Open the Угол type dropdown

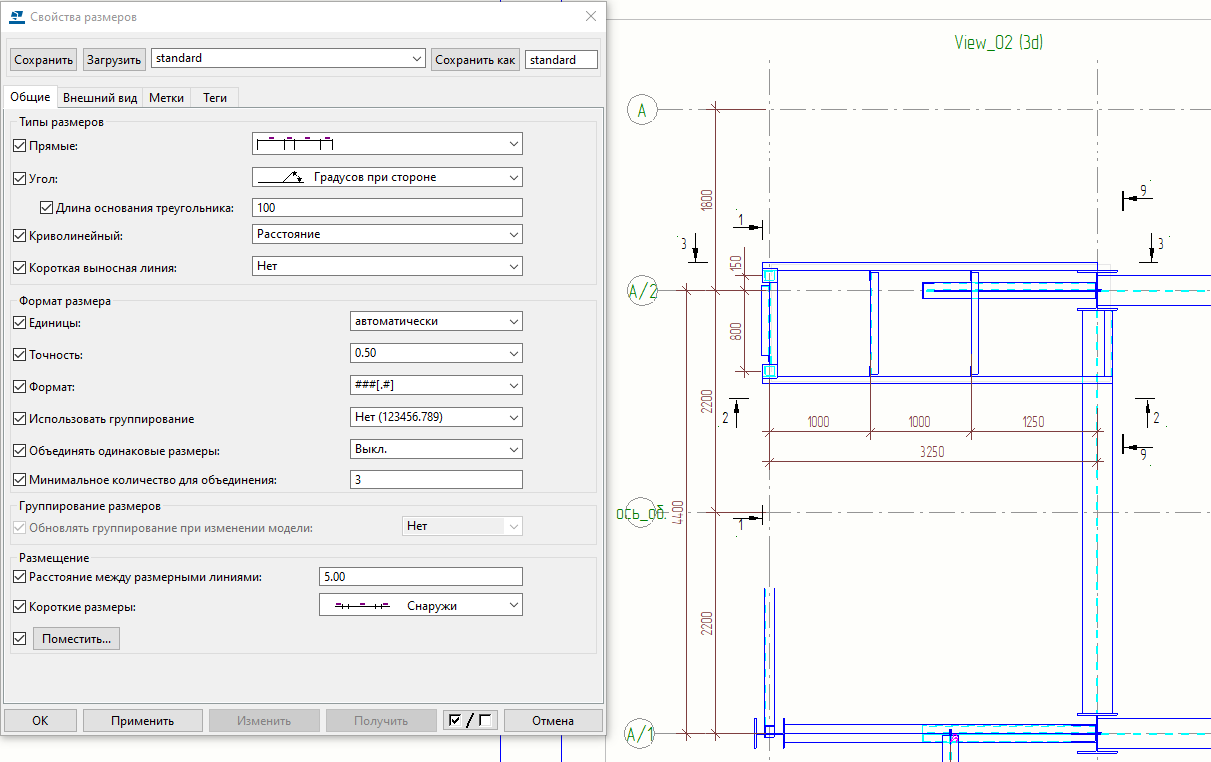tap(387, 177)
